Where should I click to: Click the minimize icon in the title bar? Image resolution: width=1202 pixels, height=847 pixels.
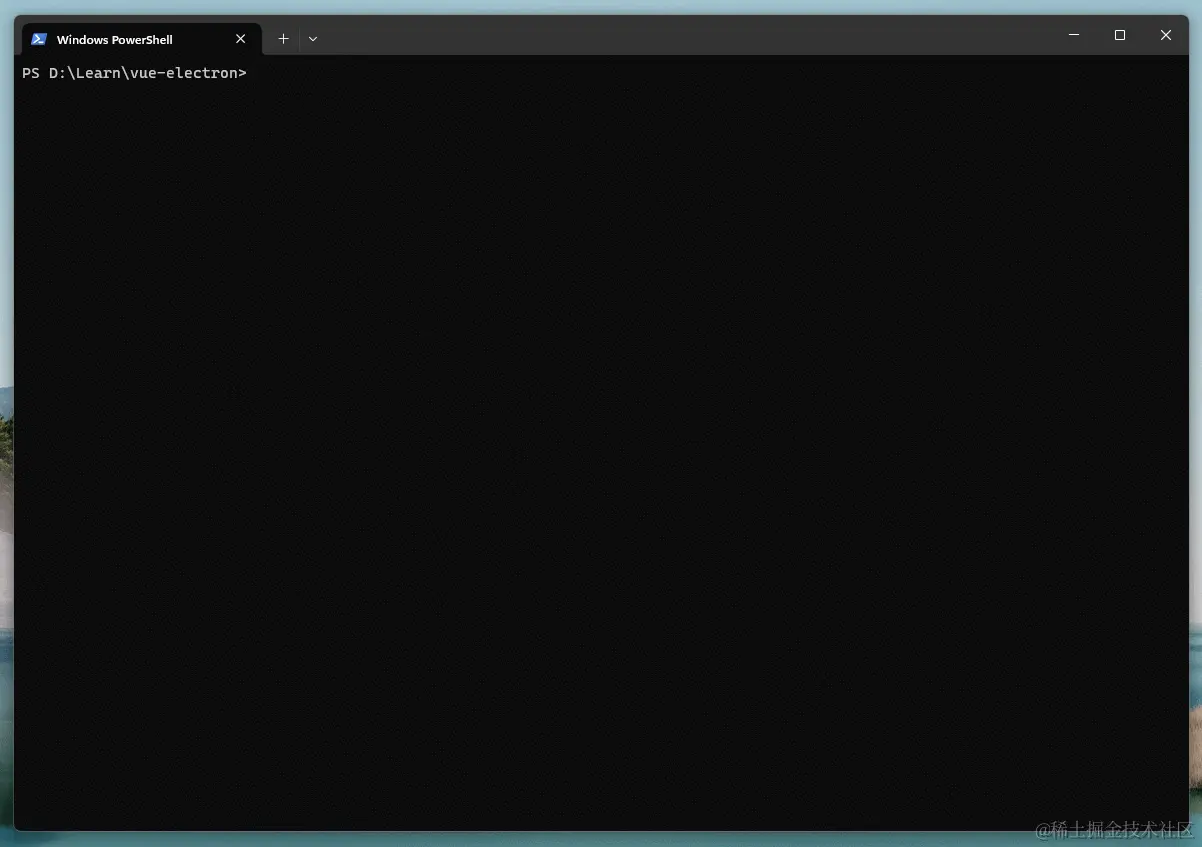[x=1073, y=34]
